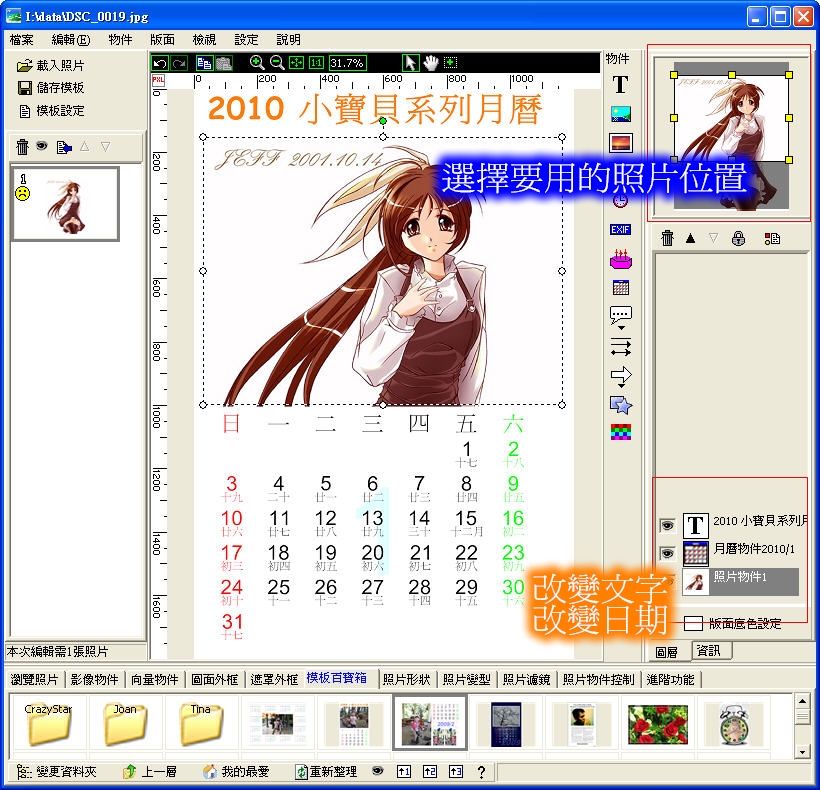820x790 pixels.
Task: Open the 物件 menu in the menu bar
Action: tap(120, 40)
